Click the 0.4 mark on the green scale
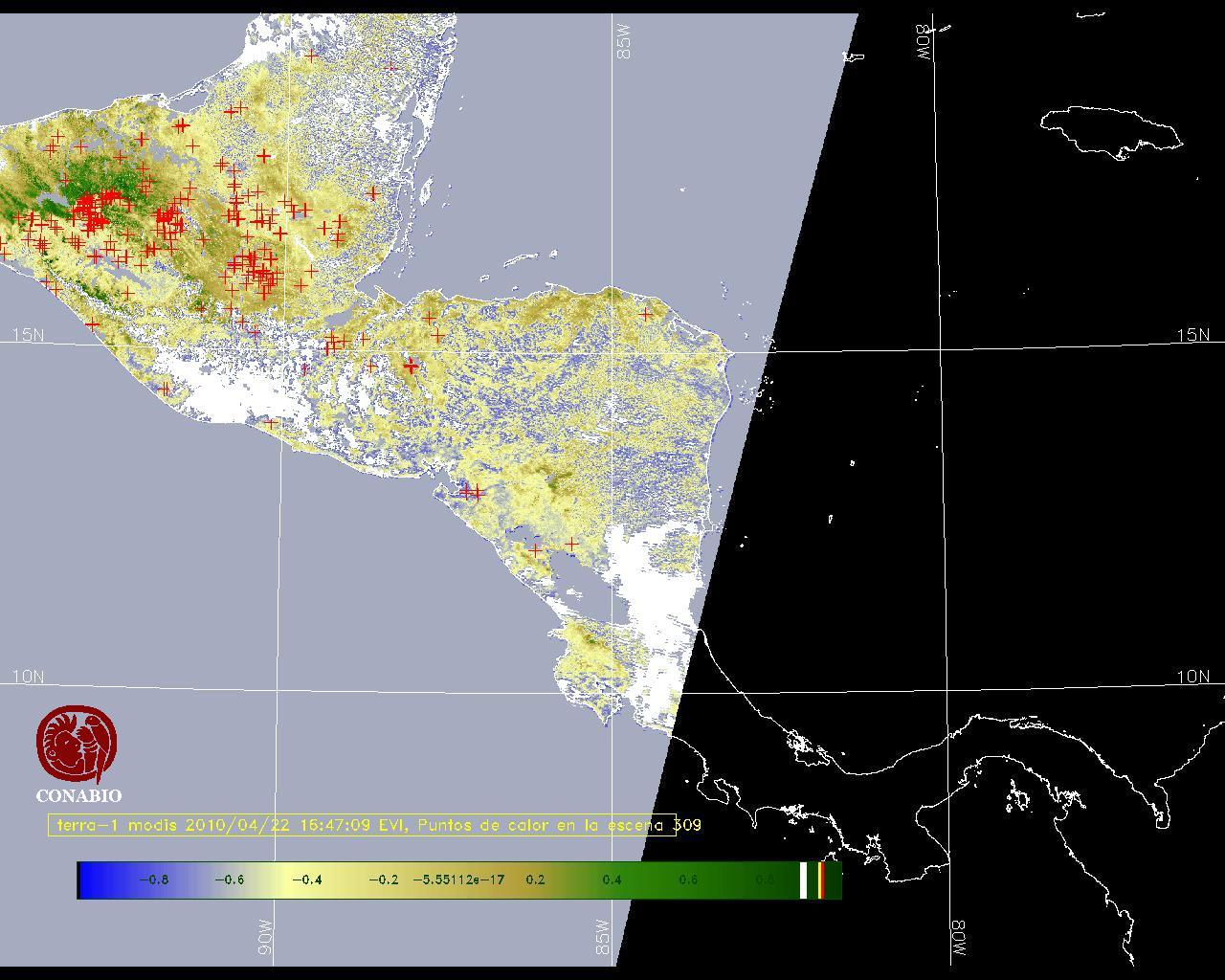Viewport: 1225px width, 980px height. [612, 880]
